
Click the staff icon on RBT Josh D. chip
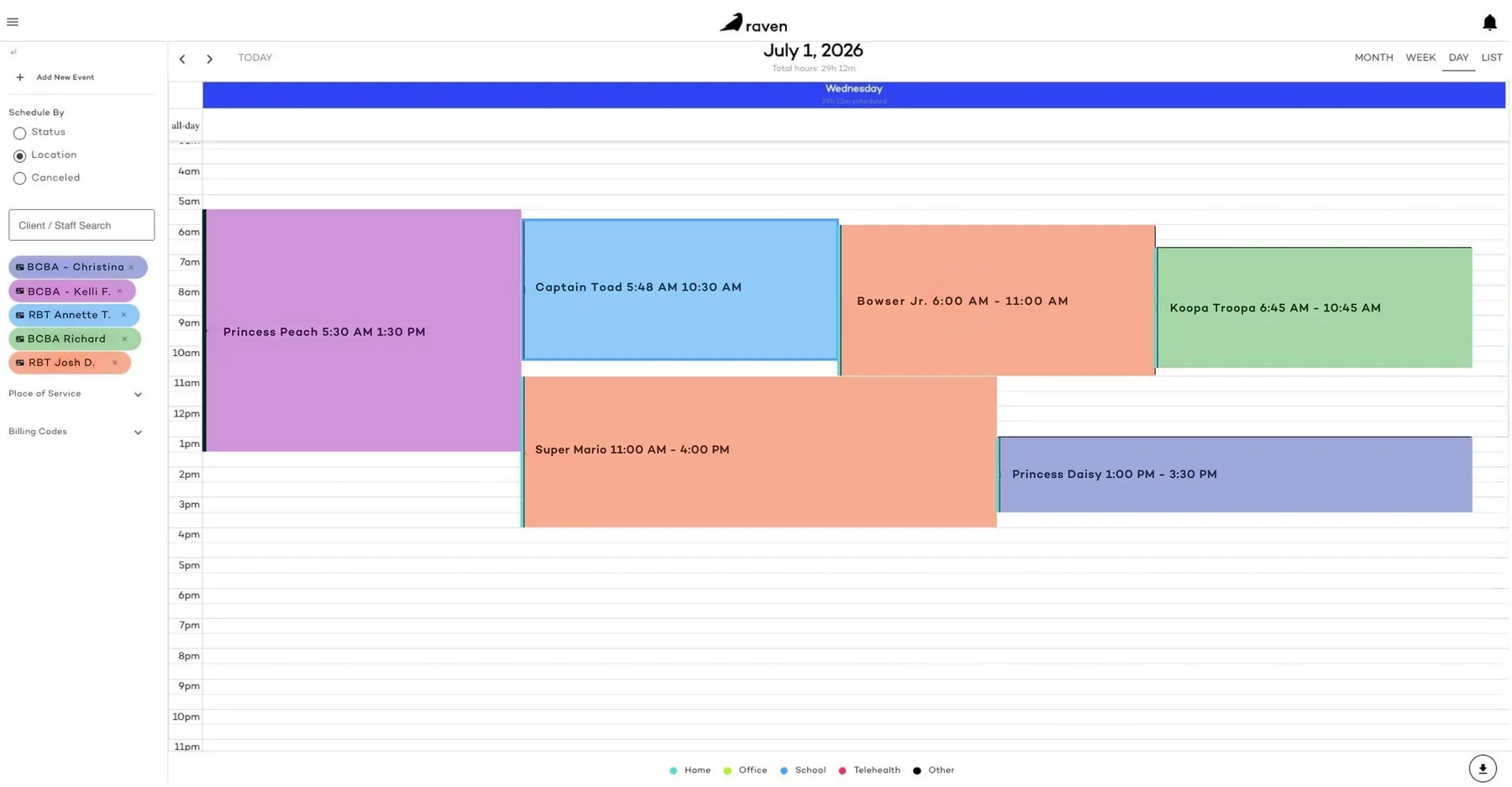(20, 363)
